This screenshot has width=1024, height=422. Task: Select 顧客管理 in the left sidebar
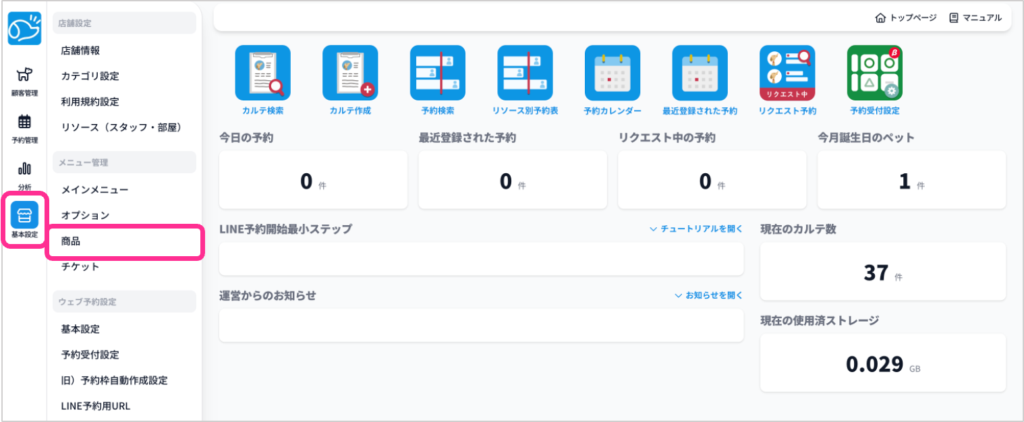click(x=24, y=80)
